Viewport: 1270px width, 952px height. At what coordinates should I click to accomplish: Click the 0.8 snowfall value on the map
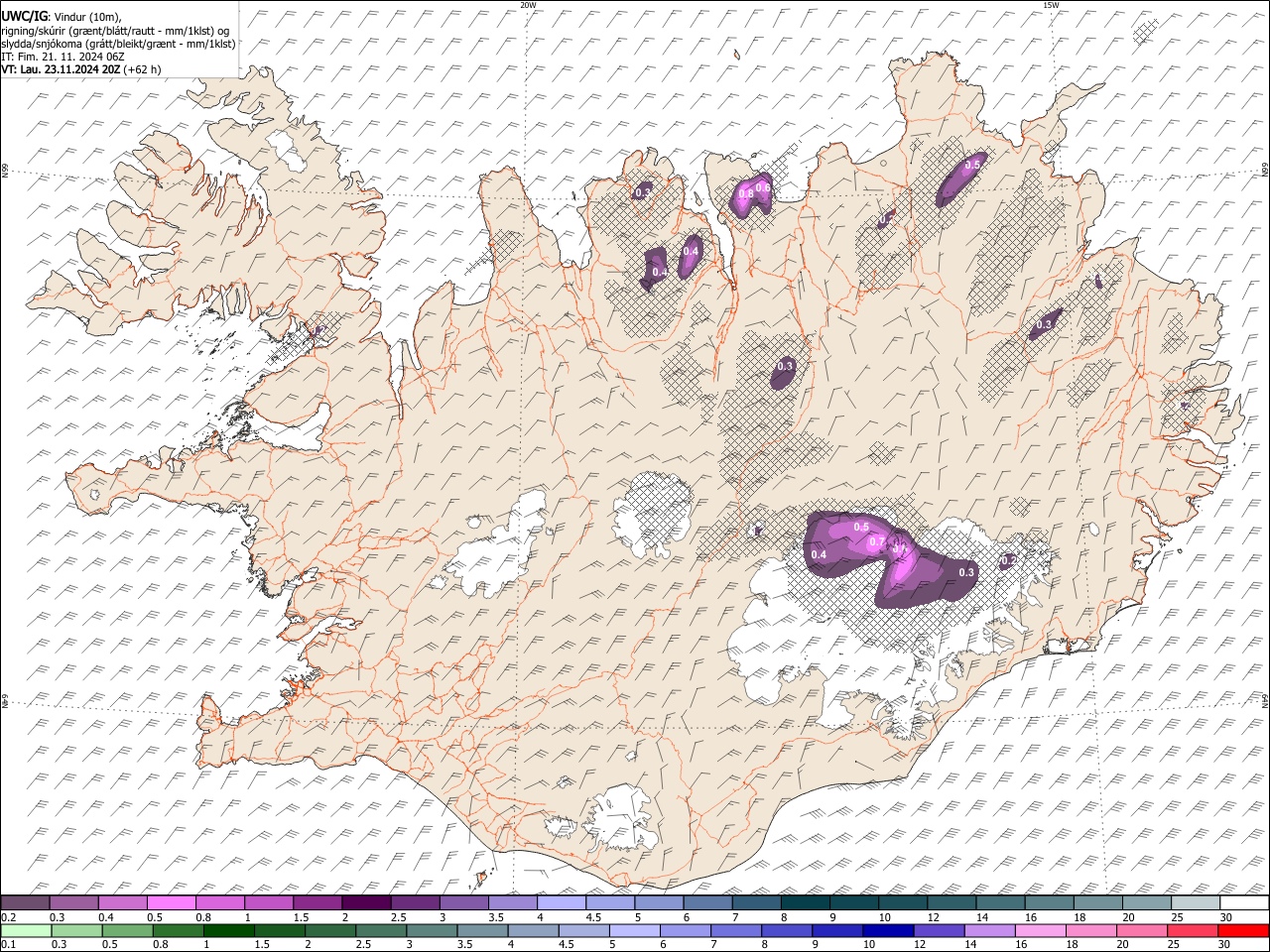pos(746,192)
